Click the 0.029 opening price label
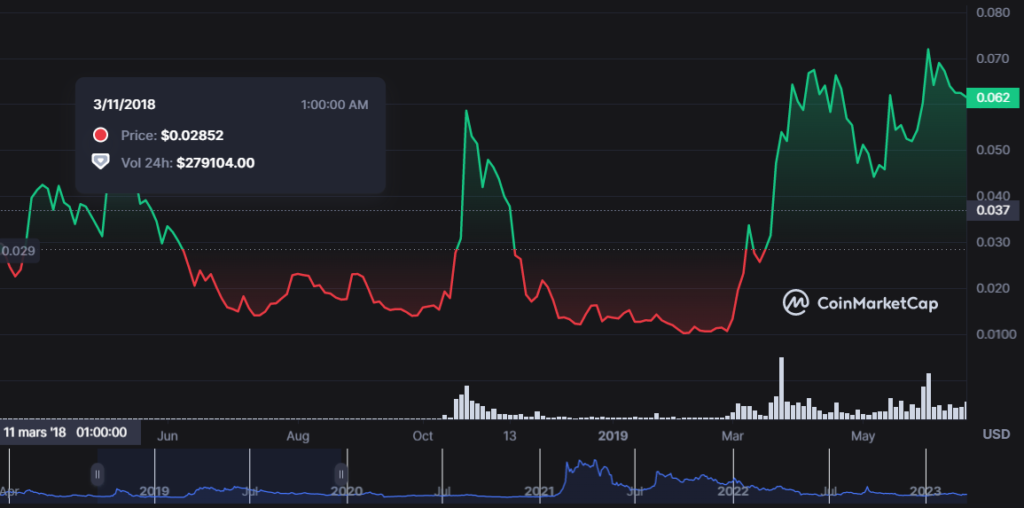The width and height of the screenshot is (1024, 508). click(18, 250)
